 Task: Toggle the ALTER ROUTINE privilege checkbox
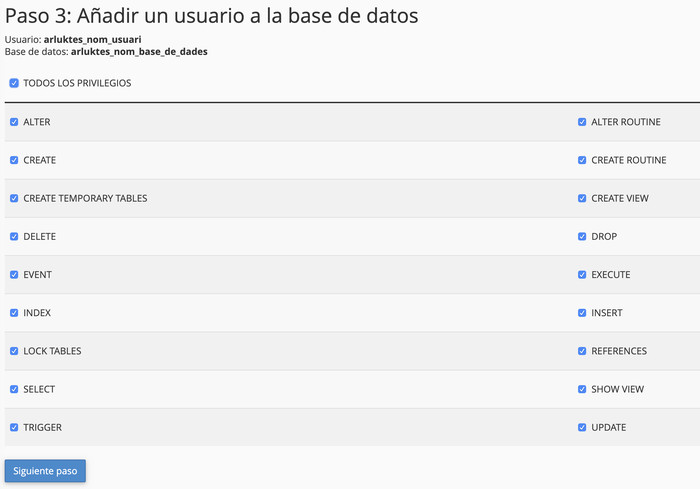pyautogui.click(x=582, y=122)
